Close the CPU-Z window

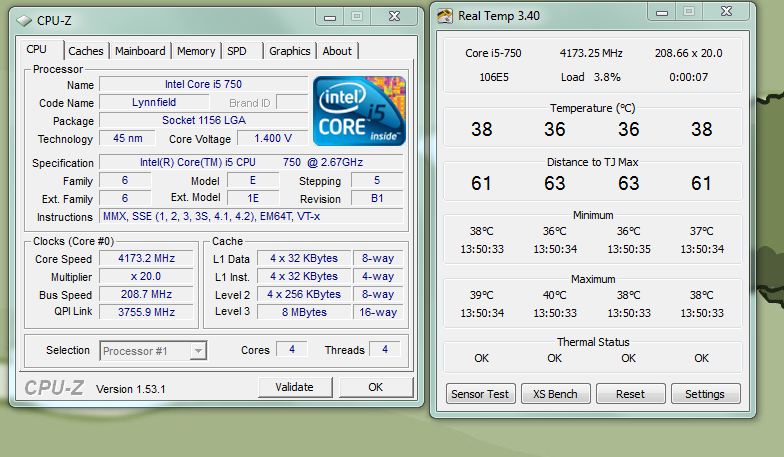pyautogui.click(x=394, y=16)
